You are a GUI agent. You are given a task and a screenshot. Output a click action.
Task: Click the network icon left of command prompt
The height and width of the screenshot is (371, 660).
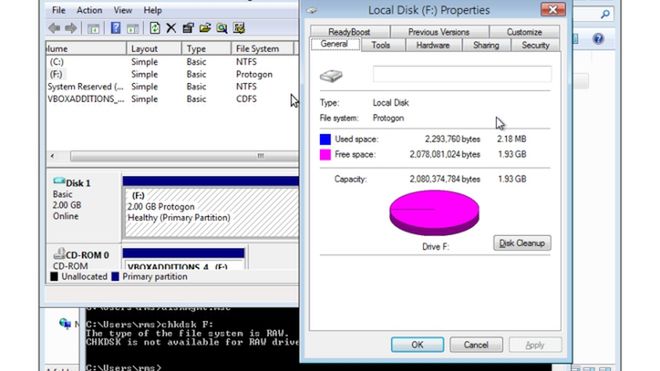pyautogui.click(x=65, y=323)
